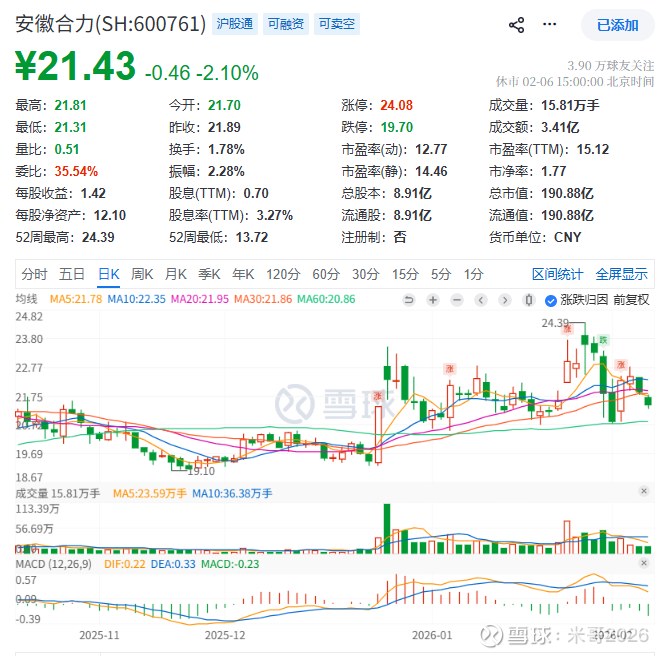Click the candlestick style icon
Viewport: 668px width, 656px height.
point(529,300)
